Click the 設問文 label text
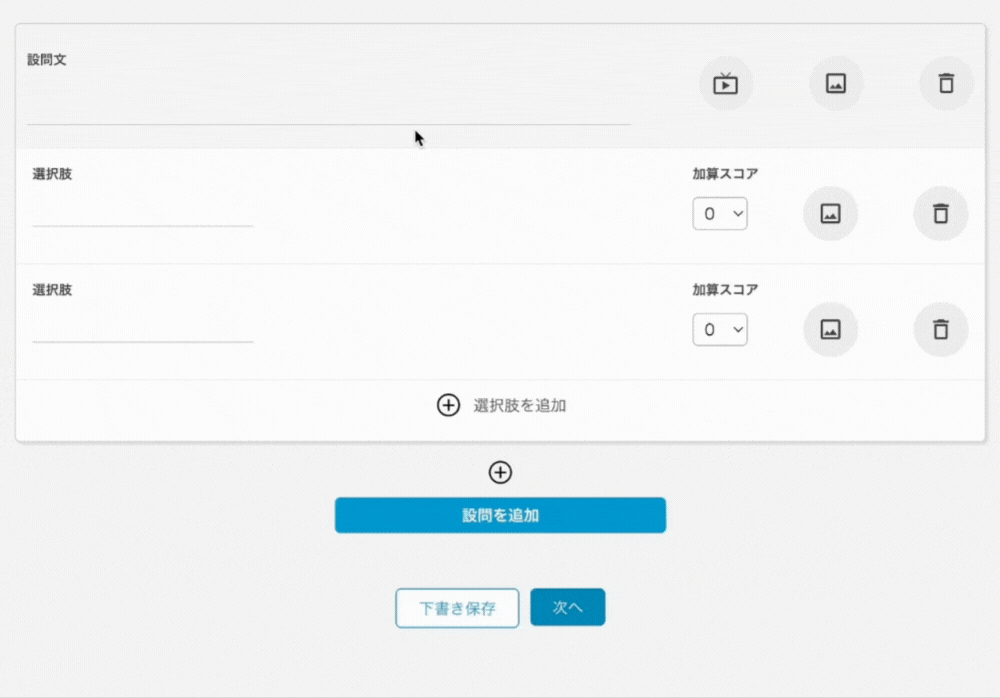Viewport: 1000px width, 698px height. click(x=47, y=60)
